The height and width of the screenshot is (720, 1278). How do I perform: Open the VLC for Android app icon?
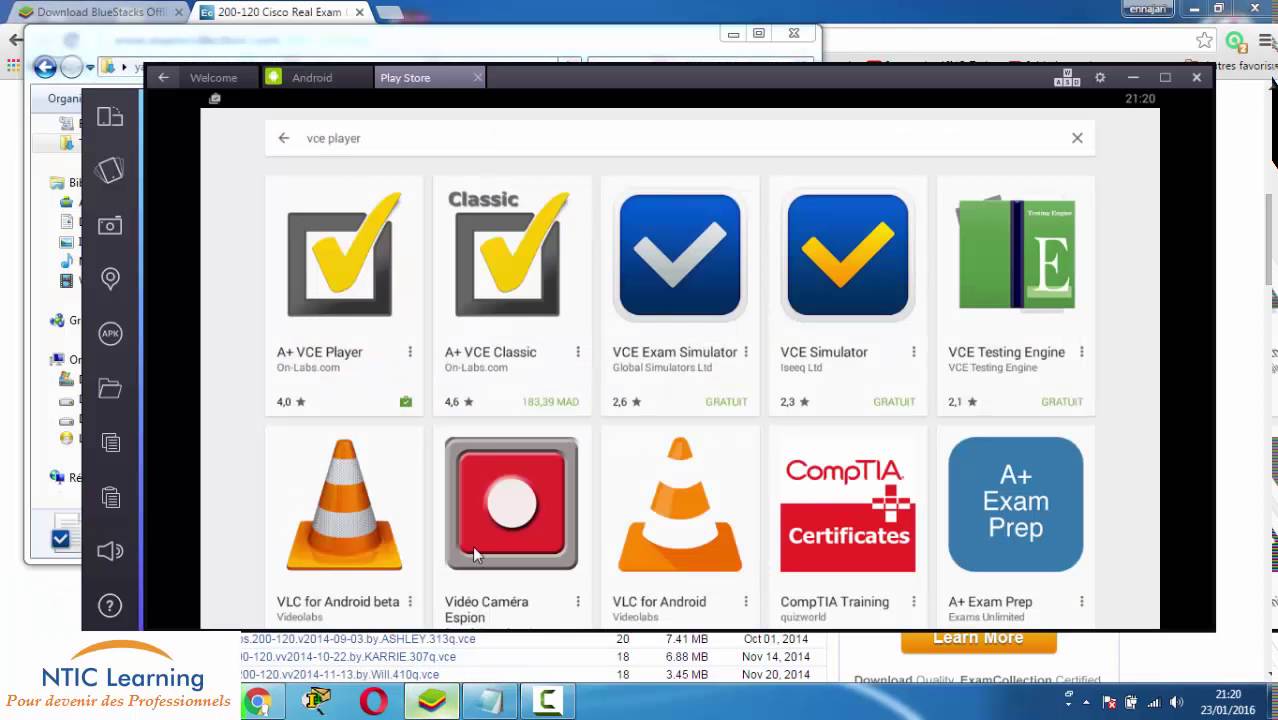[x=680, y=505]
